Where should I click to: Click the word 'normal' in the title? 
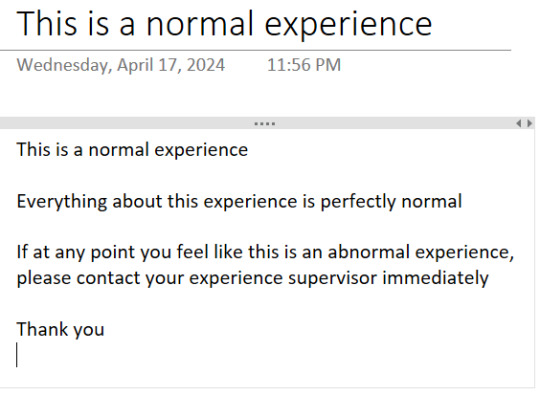[x=200, y=24]
